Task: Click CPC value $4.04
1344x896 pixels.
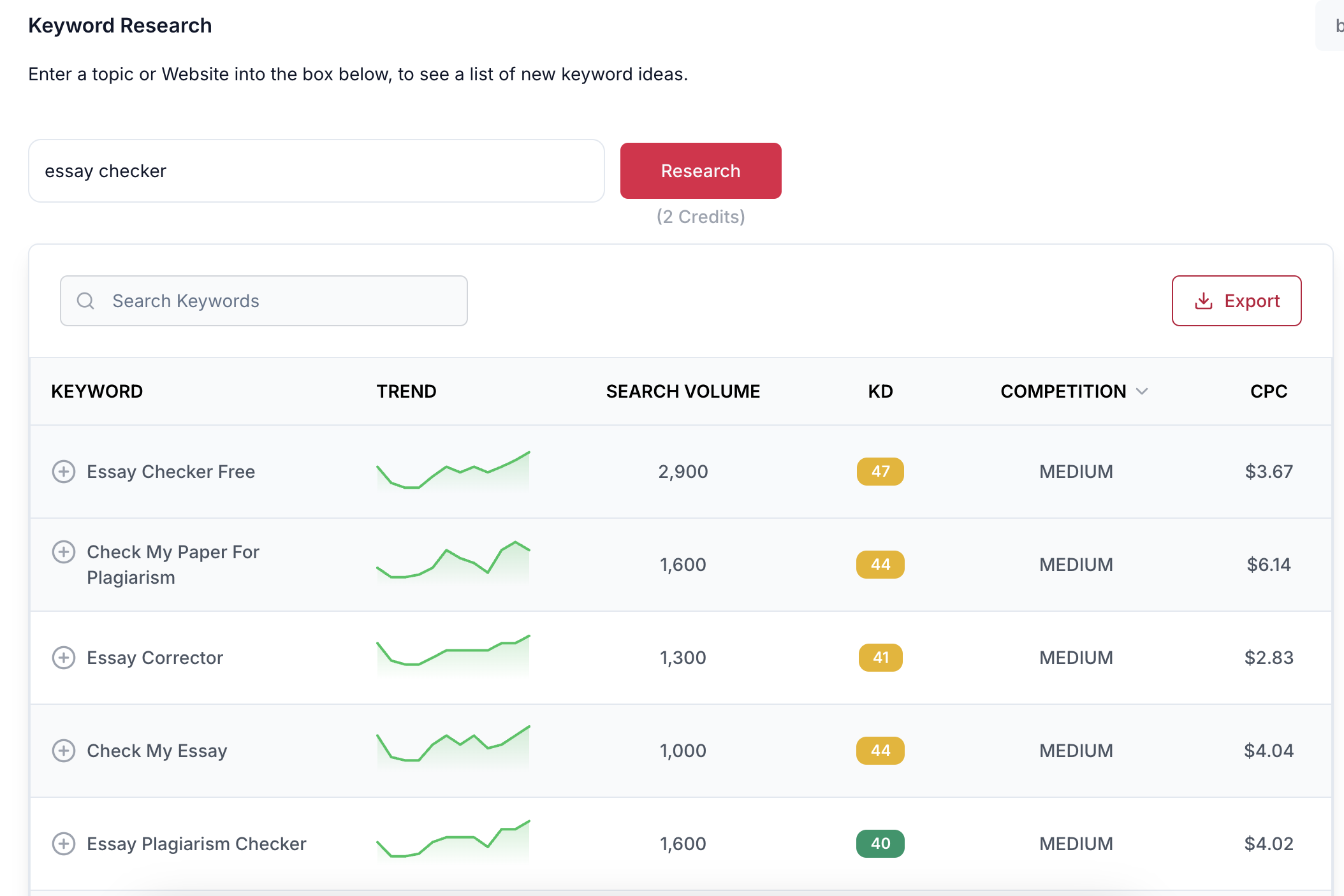Action: pos(1269,751)
